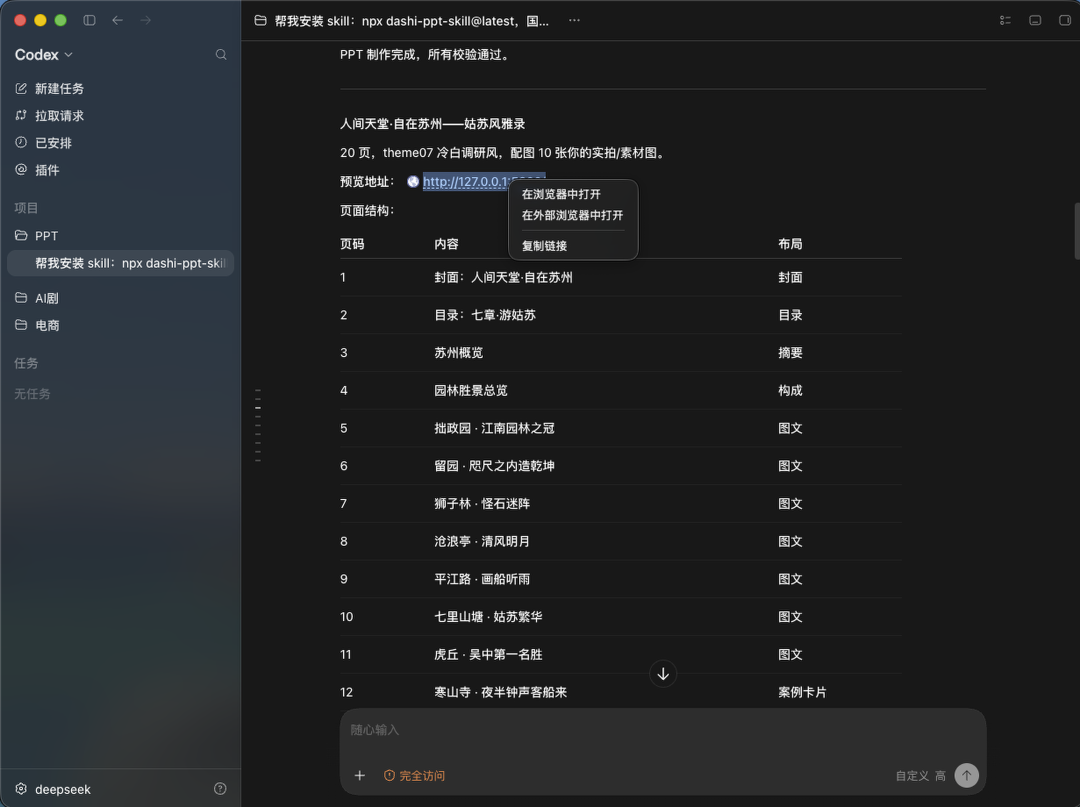
Task: Open the 自定义 高 model effort selector
Action: (921, 776)
